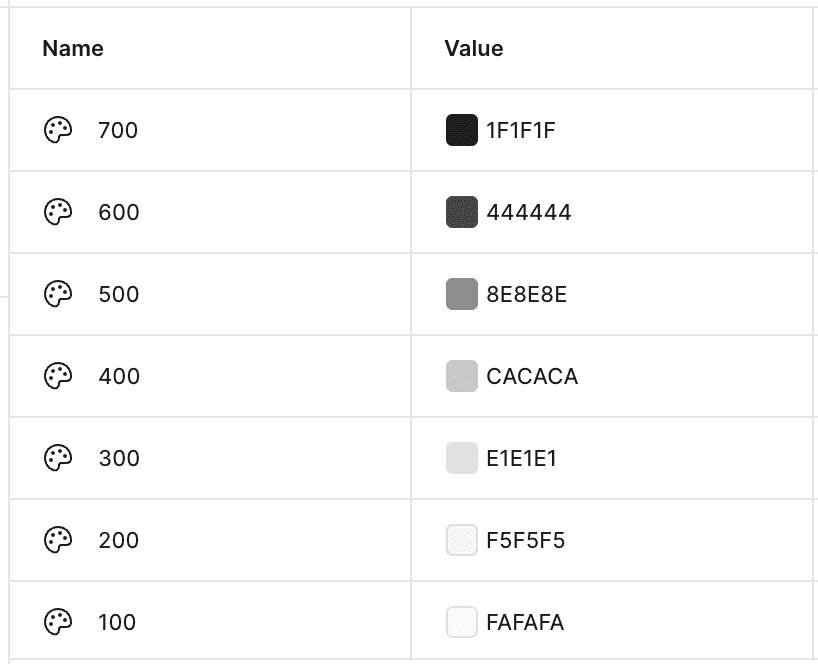The height and width of the screenshot is (664, 818).
Task: Click the palette icon next to 400
Action: 58,376
